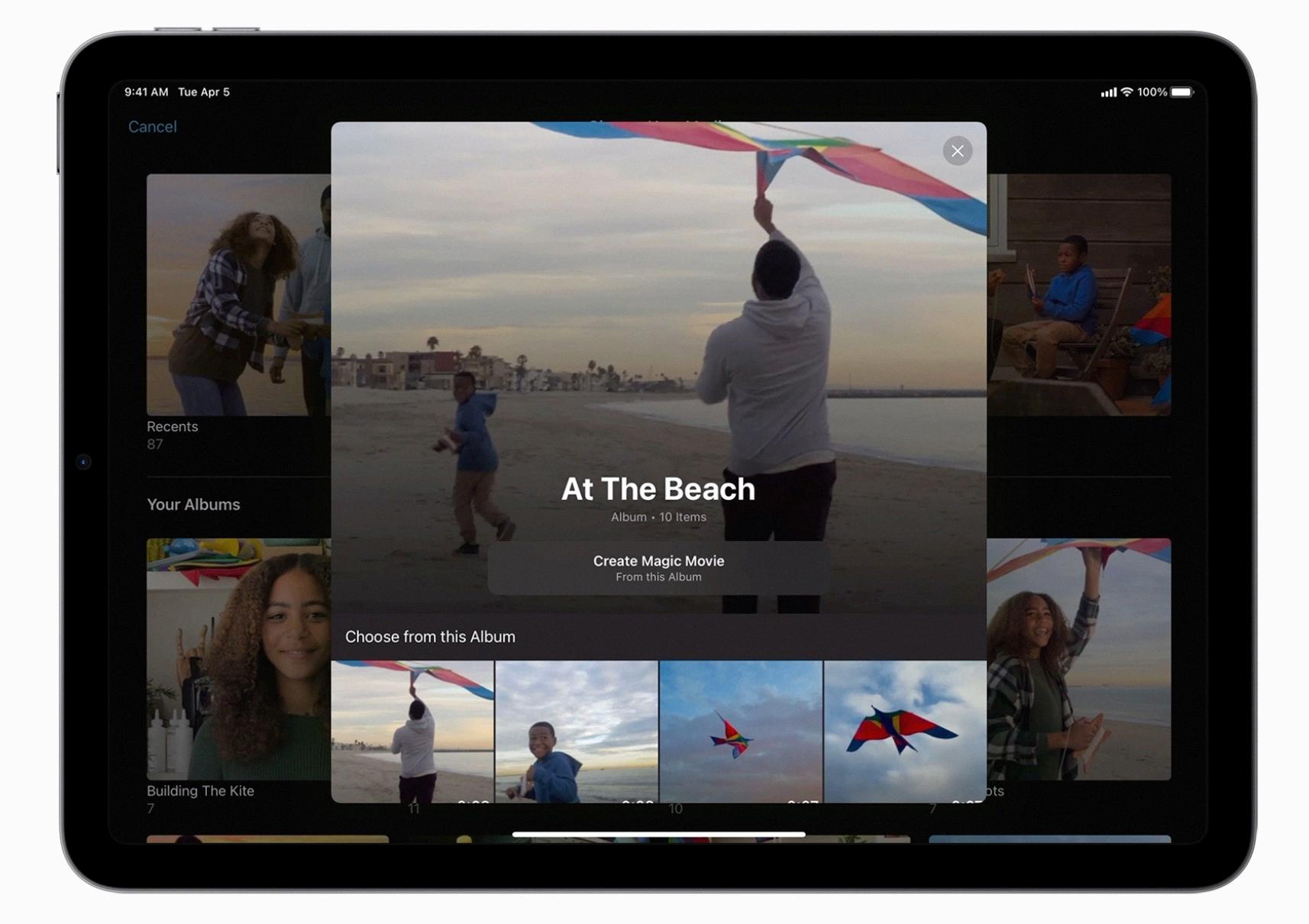Tap the battery icon in status bar

click(1181, 92)
